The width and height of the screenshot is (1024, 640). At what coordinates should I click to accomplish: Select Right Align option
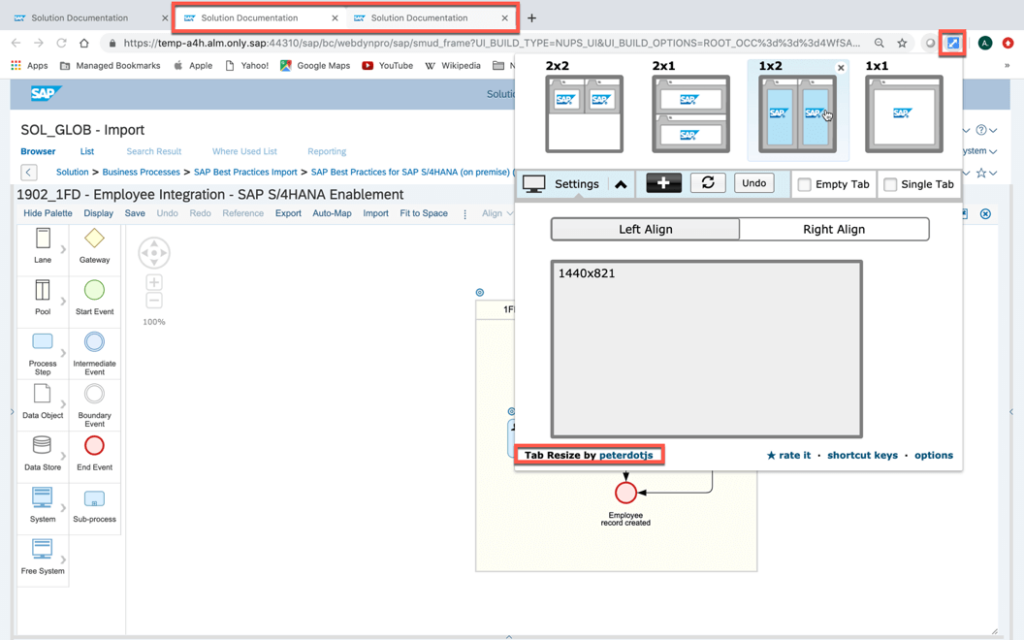click(x=834, y=229)
